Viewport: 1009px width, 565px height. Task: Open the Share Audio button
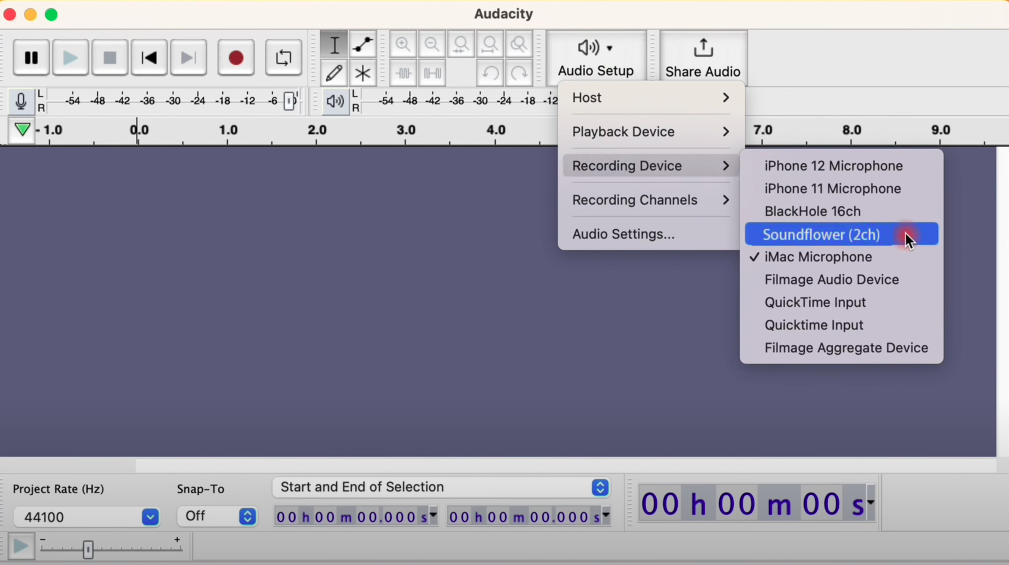(x=703, y=58)
